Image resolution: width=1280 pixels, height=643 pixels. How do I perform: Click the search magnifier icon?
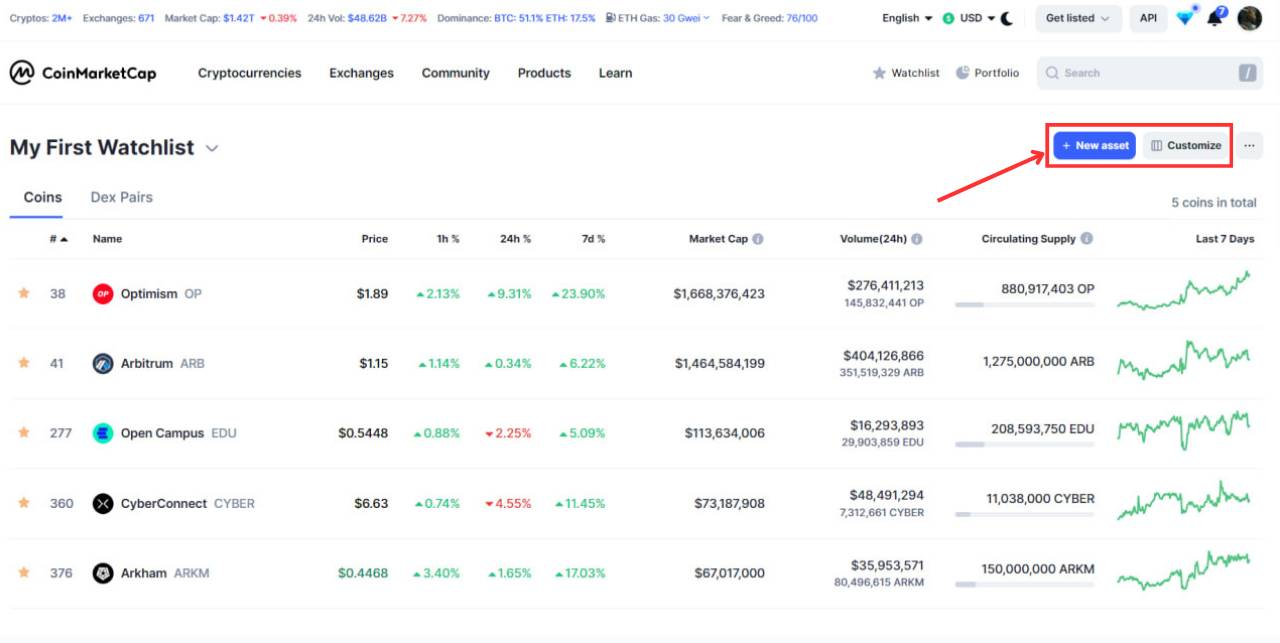click(1052, 73)
